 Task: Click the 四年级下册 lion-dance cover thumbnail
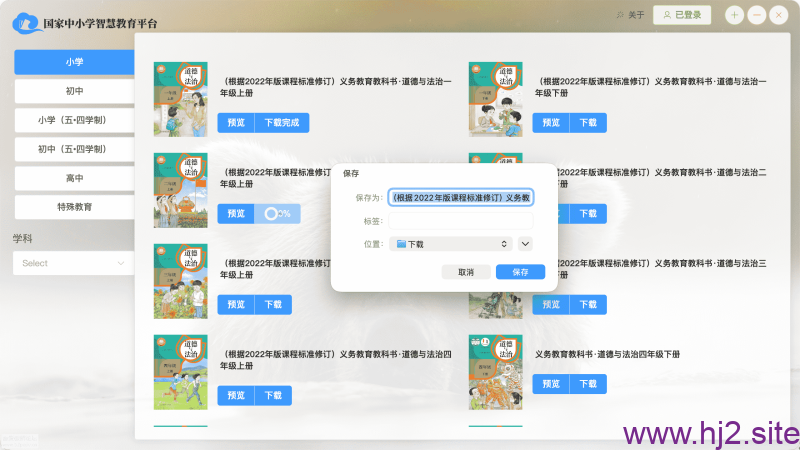495,371
